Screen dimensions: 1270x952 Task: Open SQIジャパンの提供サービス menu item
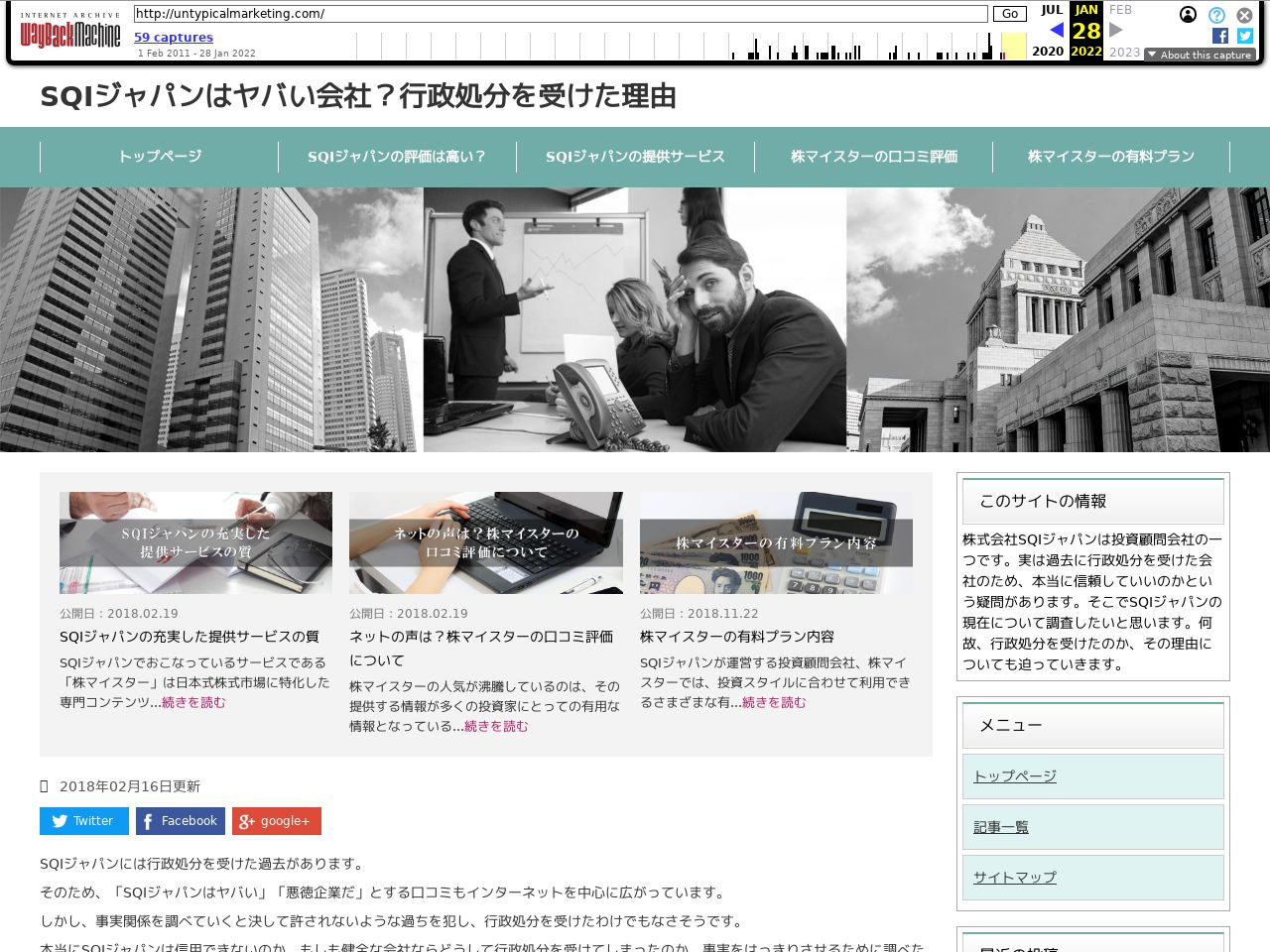pos(635,157)
